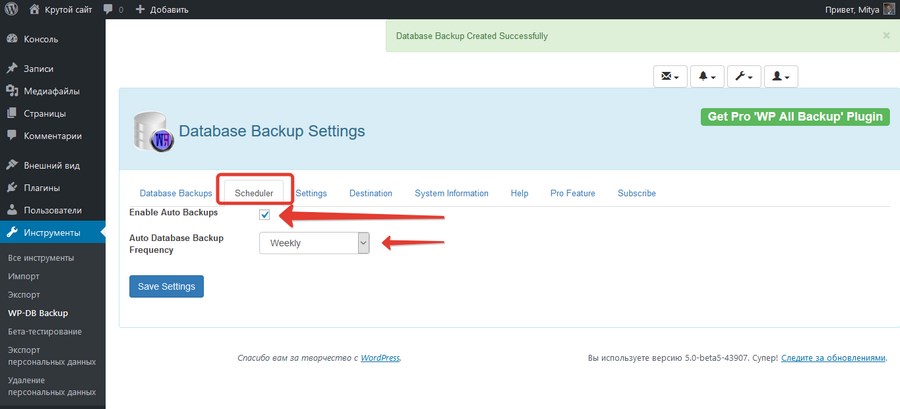Open WP-DB Backup submenu item
The height and width of the screenshot is (409, 900).
38,313
